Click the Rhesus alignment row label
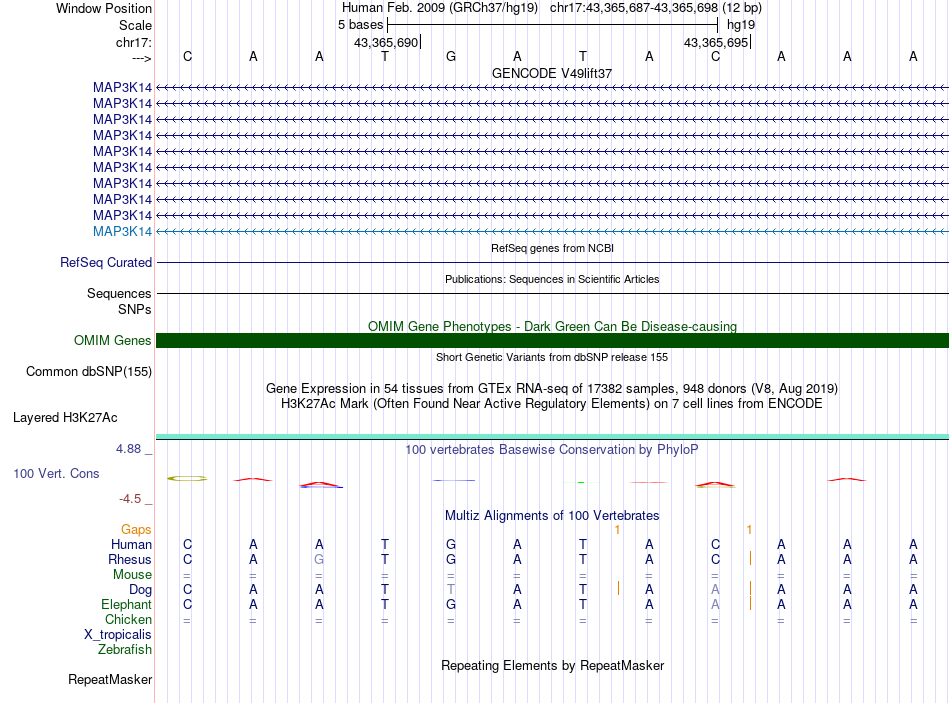This screenshot has width=950, height=703. pyautogui.click(x=130, y=559)
